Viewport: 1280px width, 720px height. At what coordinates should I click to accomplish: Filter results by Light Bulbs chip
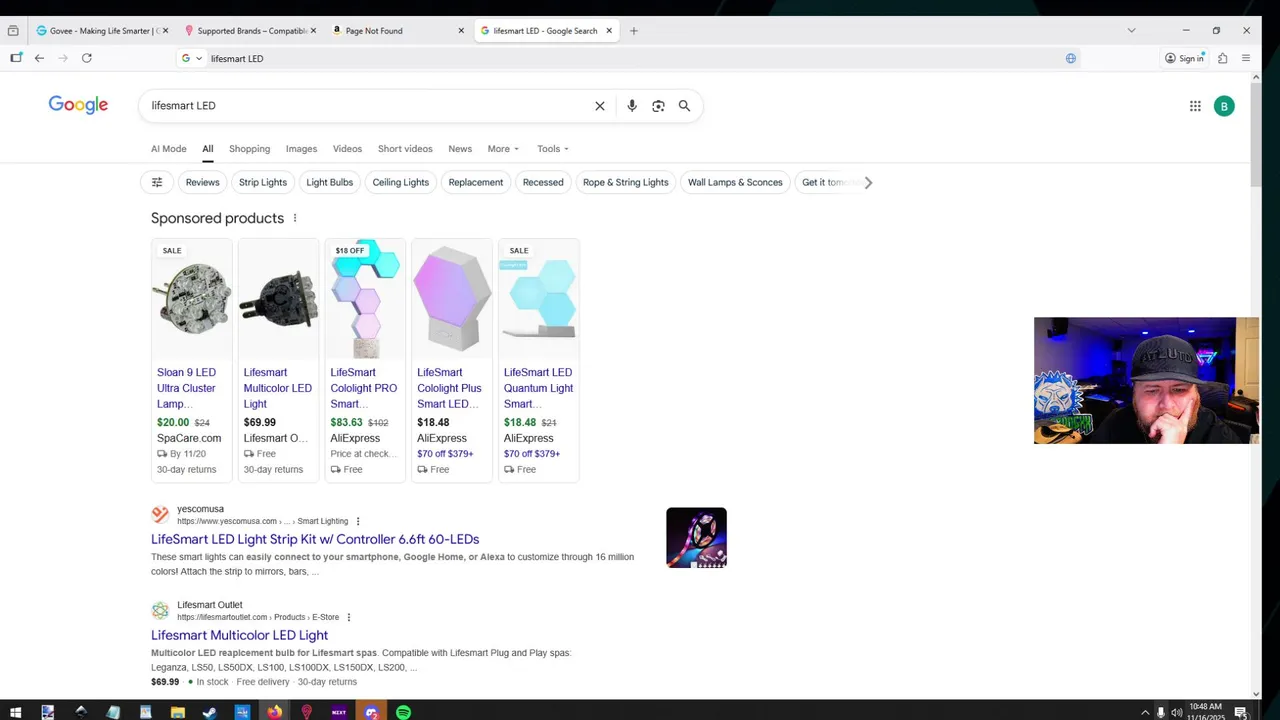[x=330, y=182]
